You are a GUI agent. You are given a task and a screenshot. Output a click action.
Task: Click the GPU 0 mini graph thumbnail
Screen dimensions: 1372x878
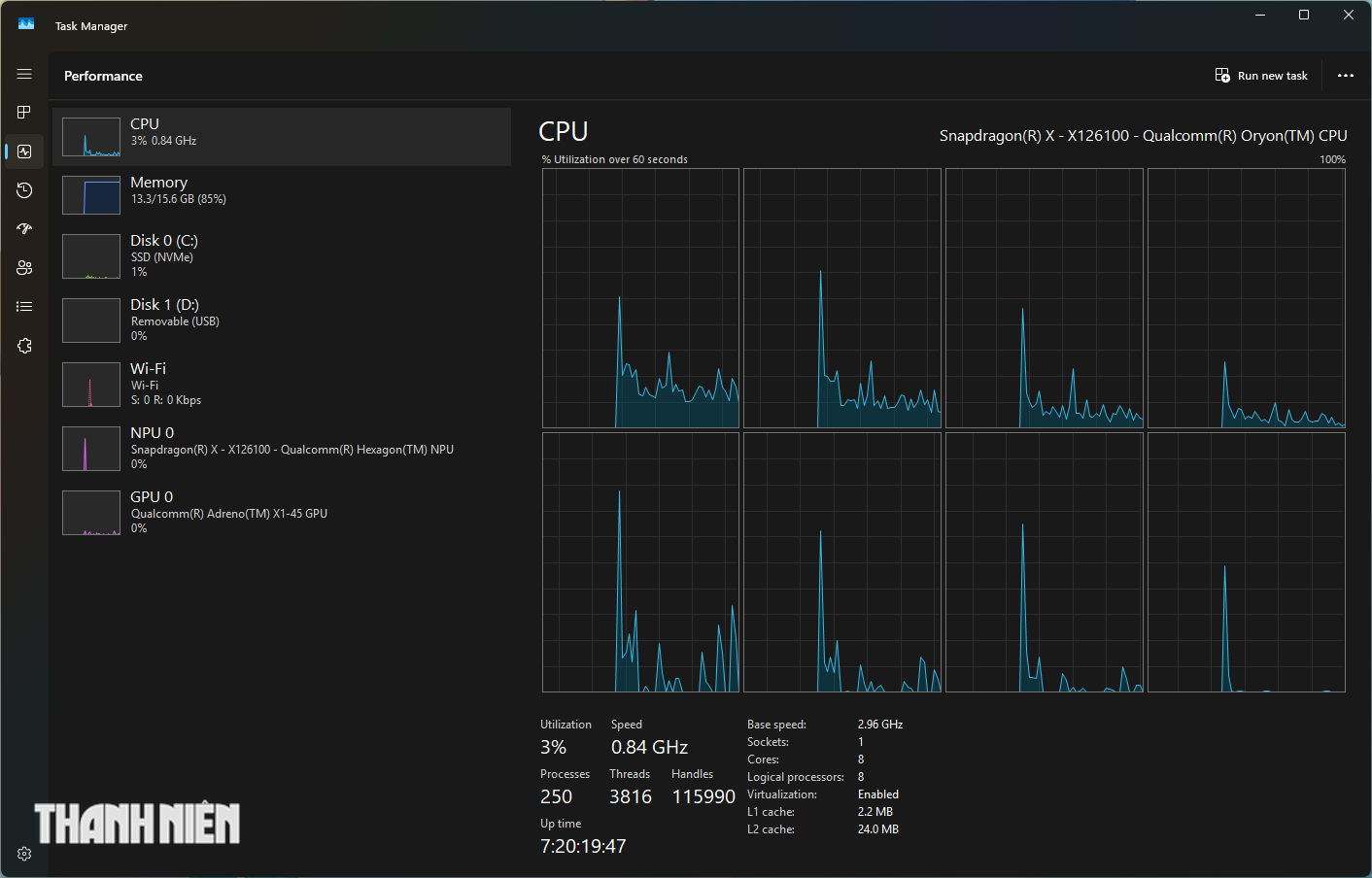pos(91,513)
